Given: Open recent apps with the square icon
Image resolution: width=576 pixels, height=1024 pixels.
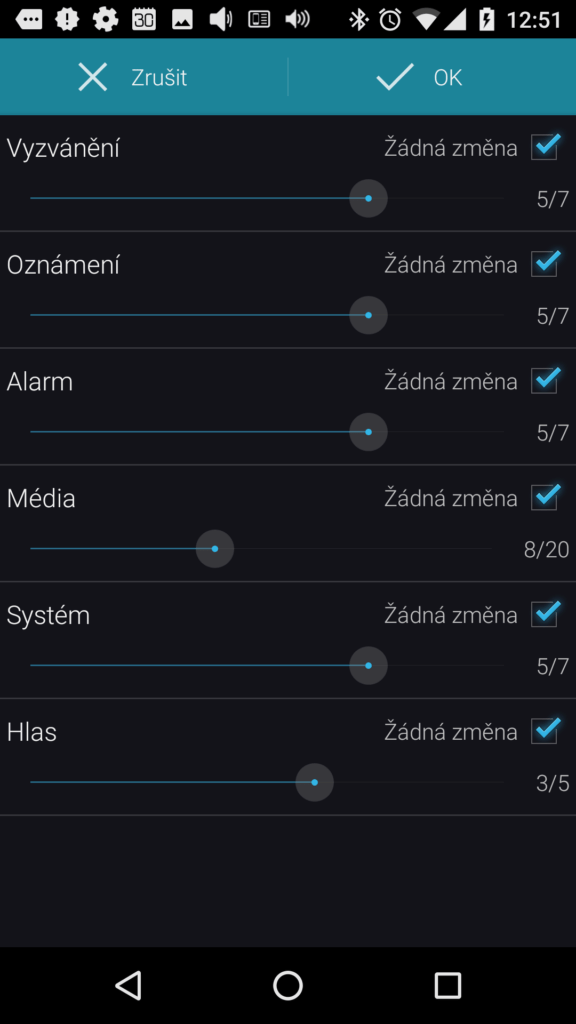Looking at the screenshot, I should point(448,985).
